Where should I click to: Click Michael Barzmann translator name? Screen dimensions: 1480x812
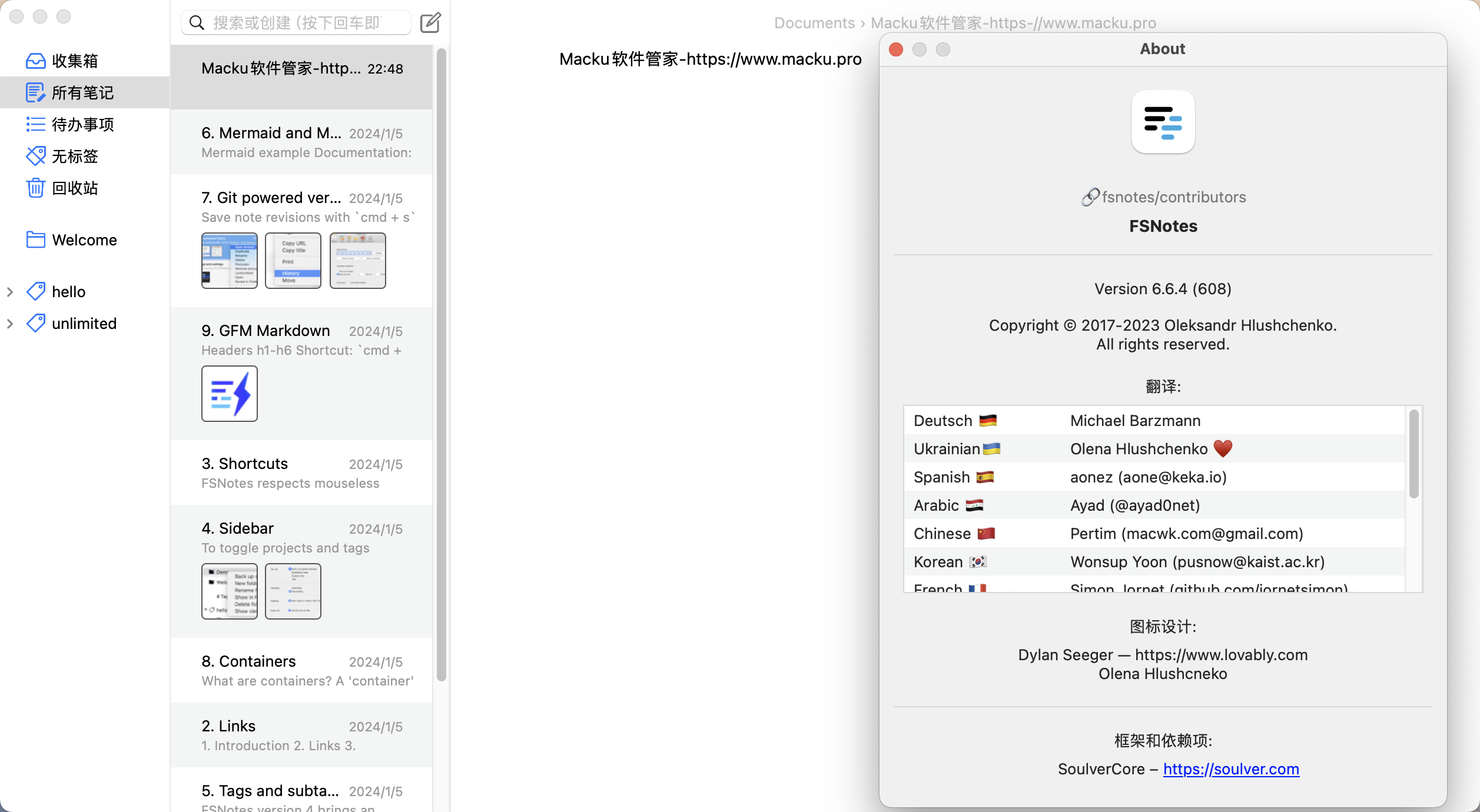point(1136,421)
